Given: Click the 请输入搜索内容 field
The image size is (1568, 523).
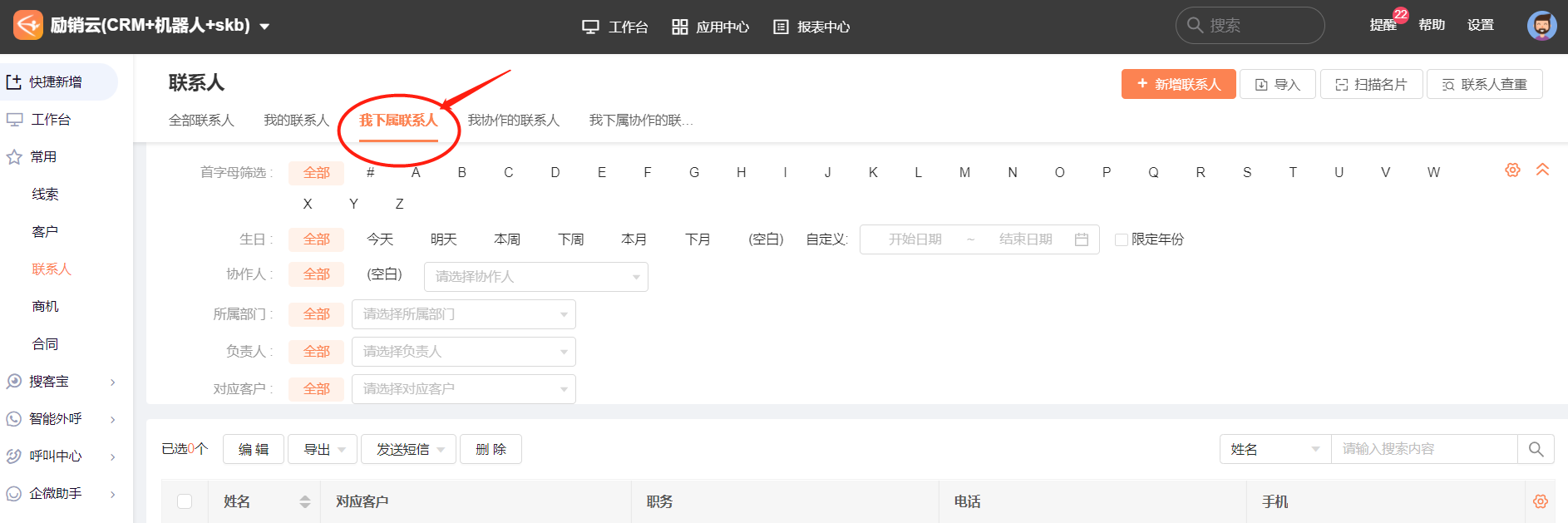Looking at the screenshot, I should 1424,449.
